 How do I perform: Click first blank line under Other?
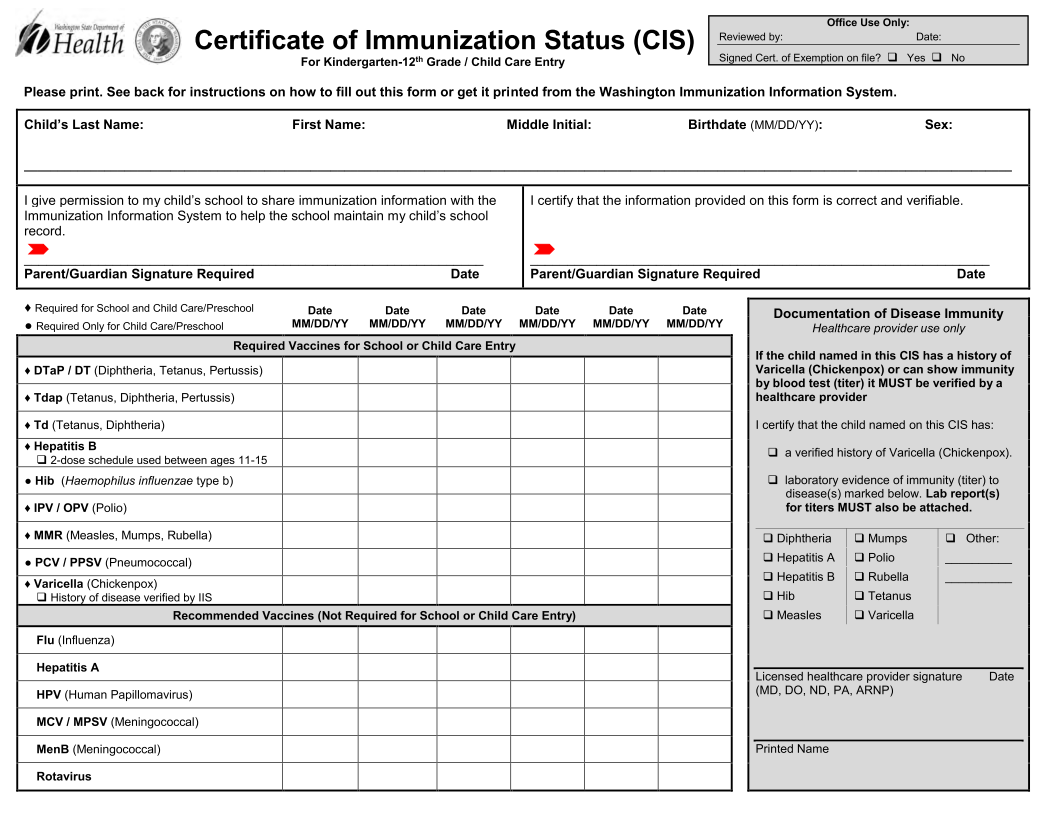tap(978, 558)
